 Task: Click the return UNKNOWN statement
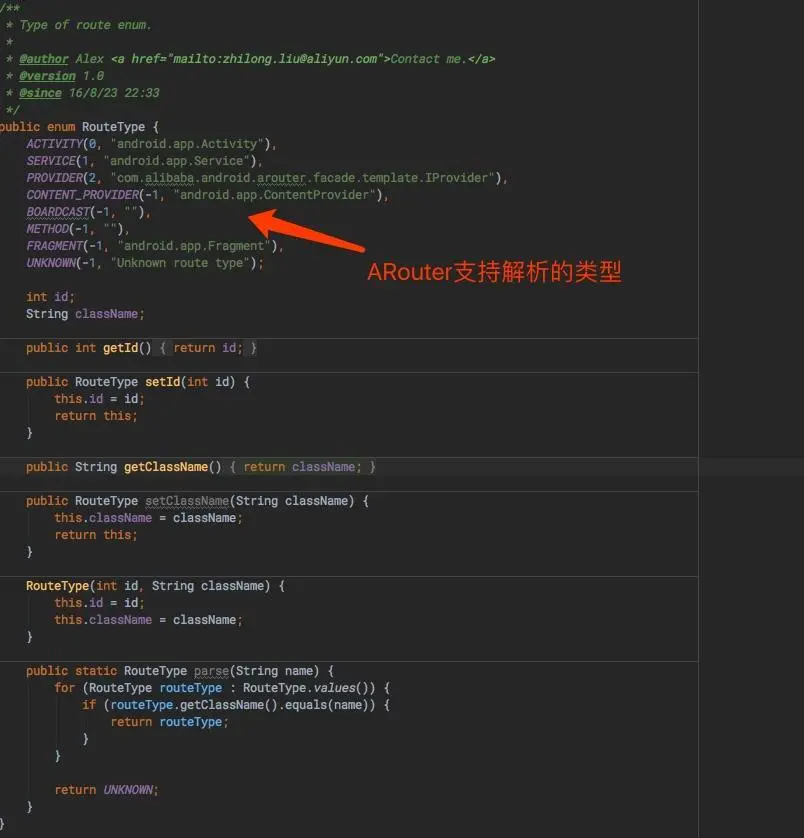(109, 789)
